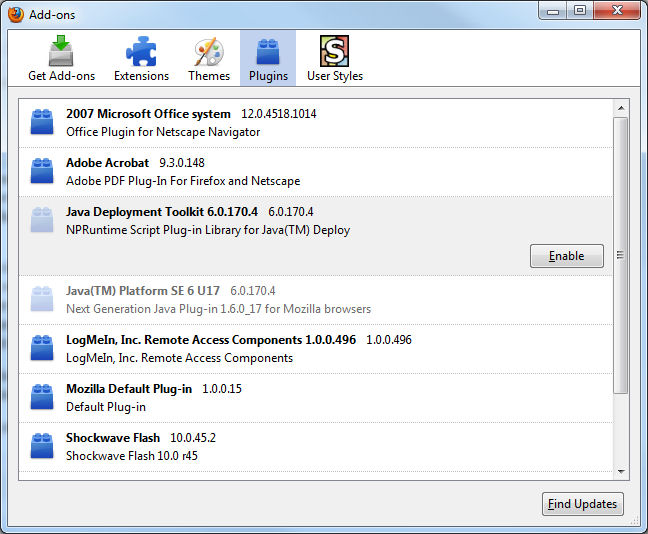648x534 pixels.
Task: Select Java Deployment Toolkit 6.0.170.4 title
Action: tap(162, 212)
